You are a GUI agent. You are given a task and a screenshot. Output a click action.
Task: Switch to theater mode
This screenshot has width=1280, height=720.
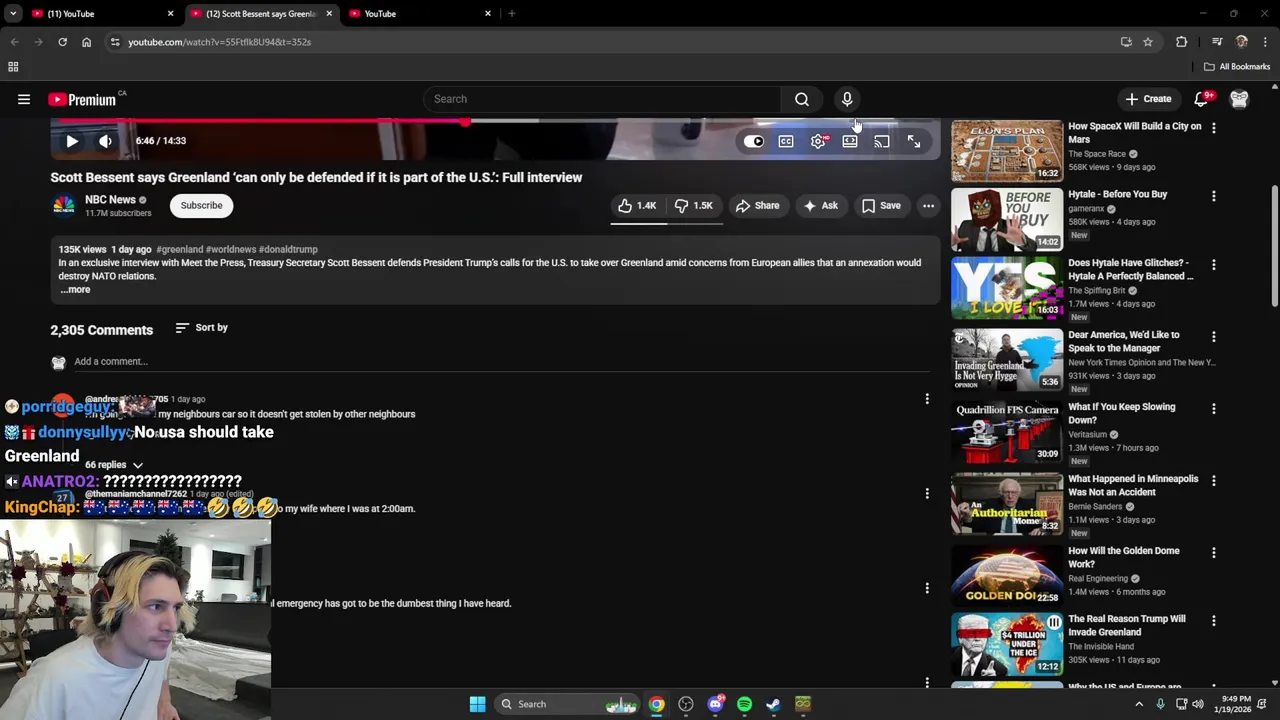[850, 142]
